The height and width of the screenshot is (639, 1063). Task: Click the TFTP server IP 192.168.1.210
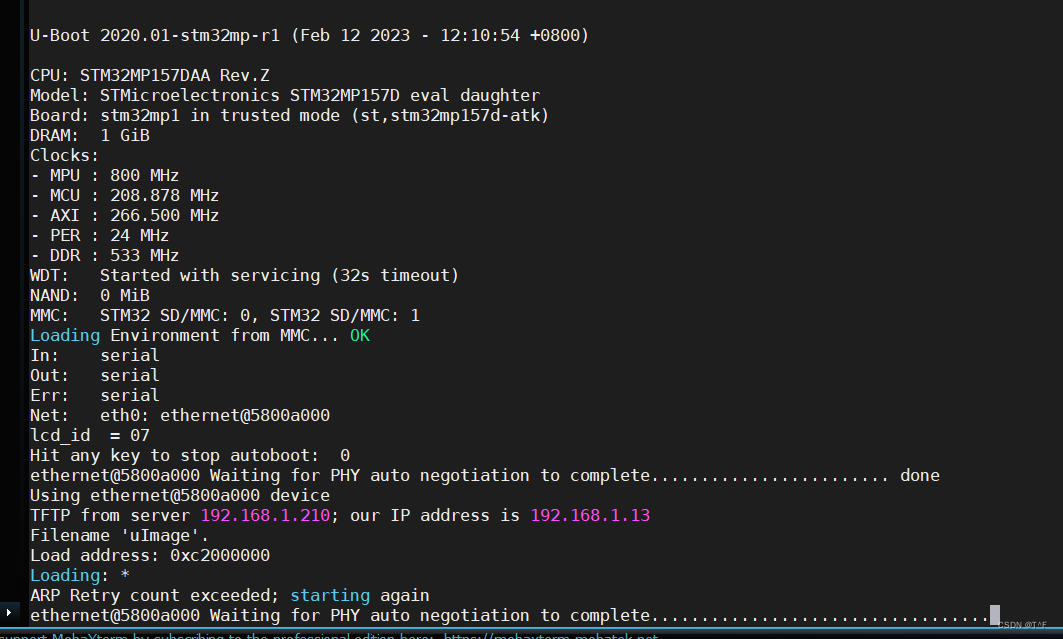(265, 515)
